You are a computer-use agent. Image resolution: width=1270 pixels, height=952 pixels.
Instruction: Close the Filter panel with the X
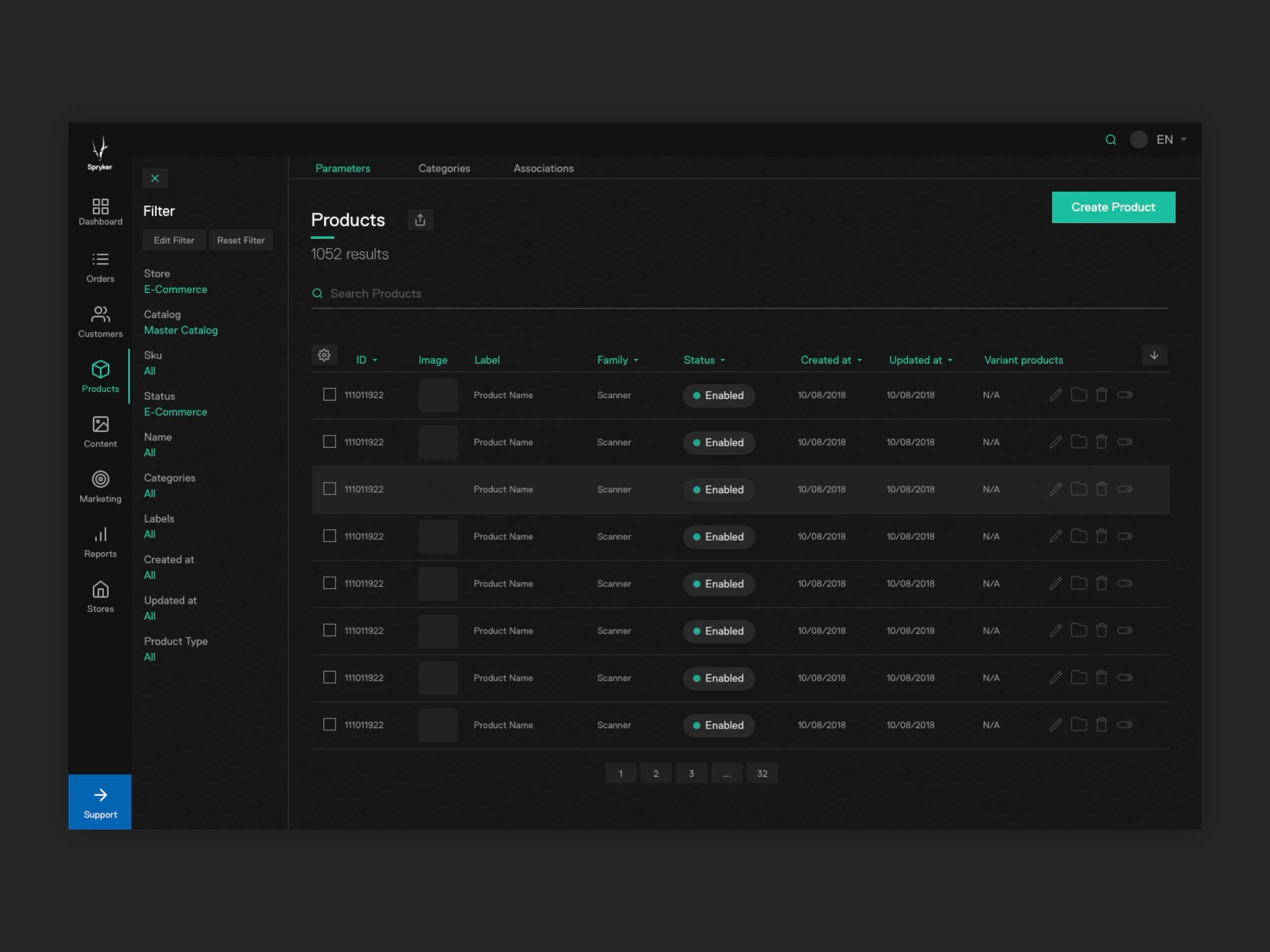(155, 178)
